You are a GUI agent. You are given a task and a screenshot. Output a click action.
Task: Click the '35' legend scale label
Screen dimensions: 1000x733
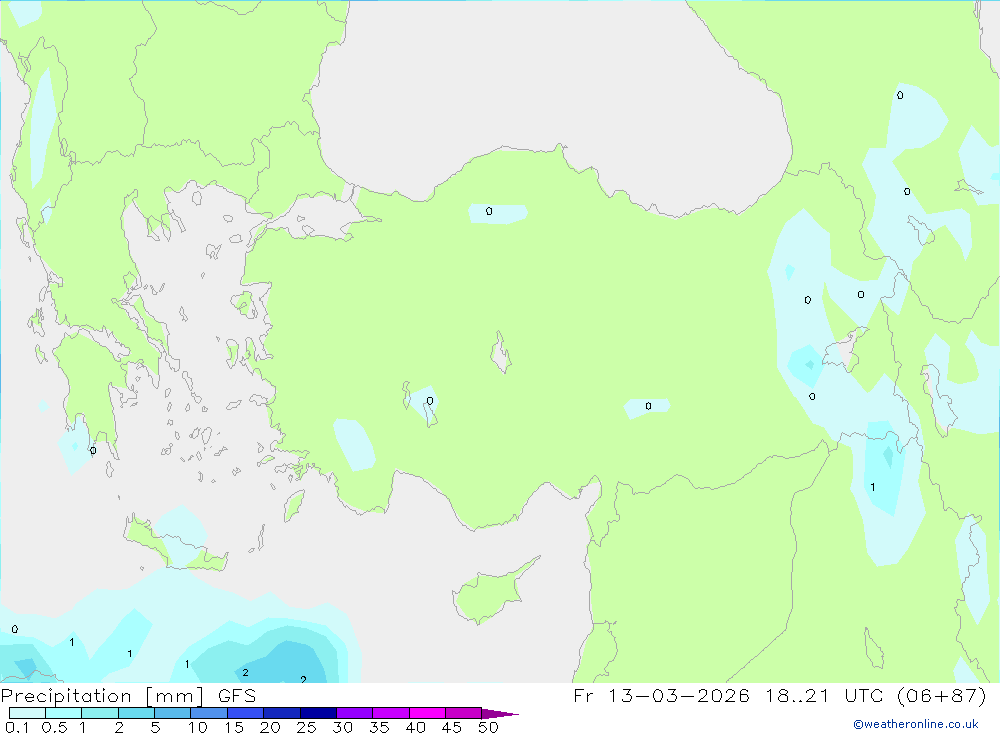379,727
